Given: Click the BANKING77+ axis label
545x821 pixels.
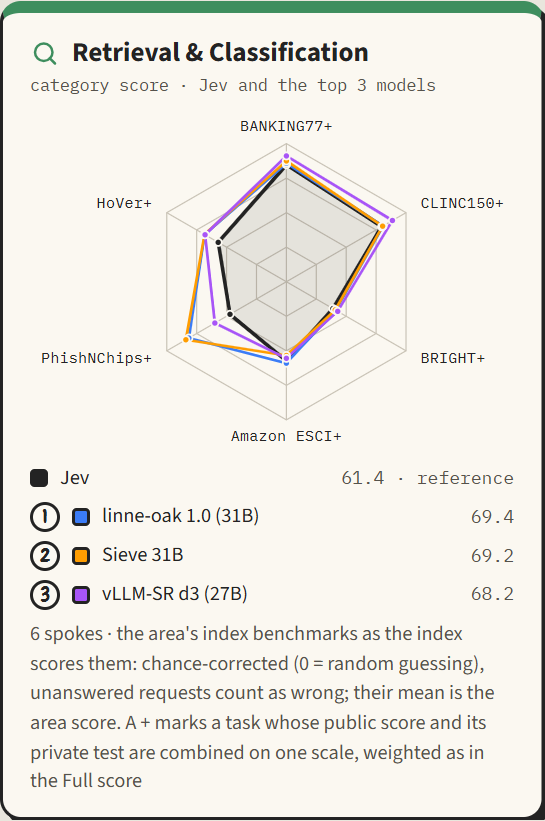Looking at the screenshot, I should pyautogui.click(x=286, y=127).
